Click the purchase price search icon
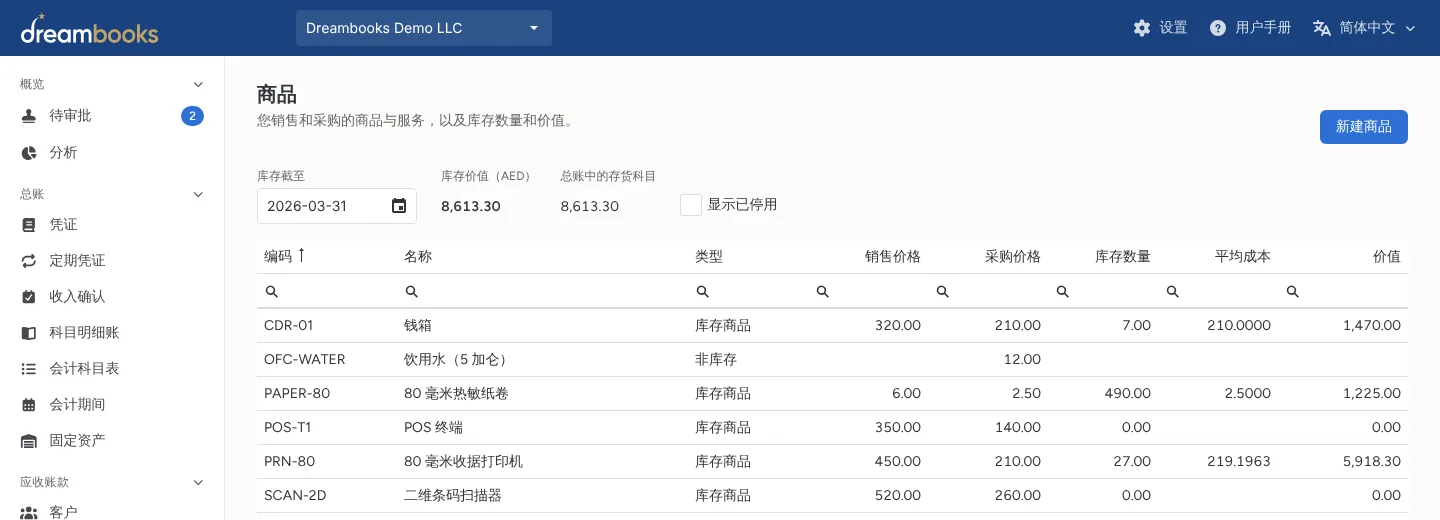Viewport: 1440px width, 520px height. coord(942,292)
